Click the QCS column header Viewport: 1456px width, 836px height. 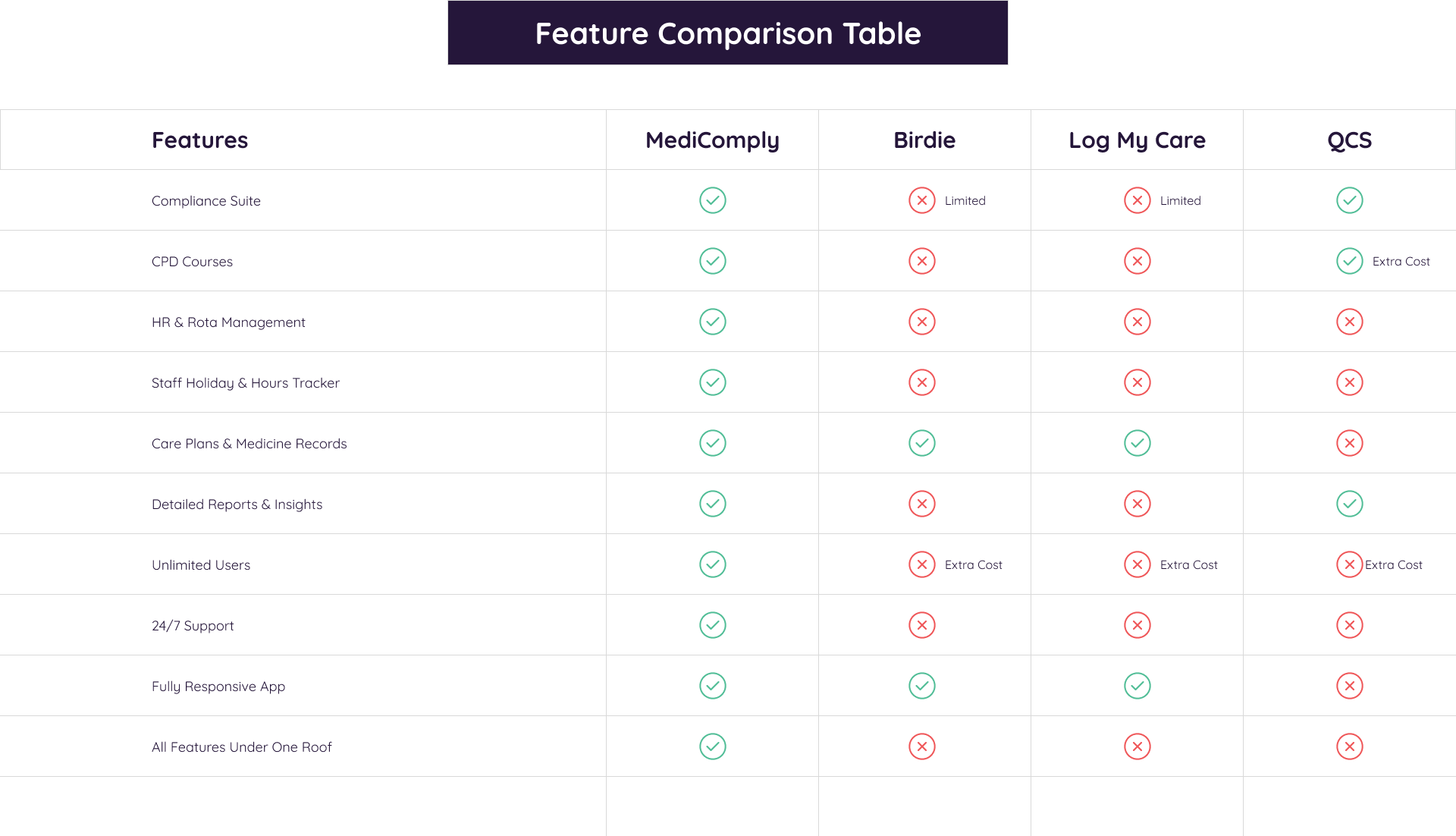pyautogui.click(x=1349, y=140)
